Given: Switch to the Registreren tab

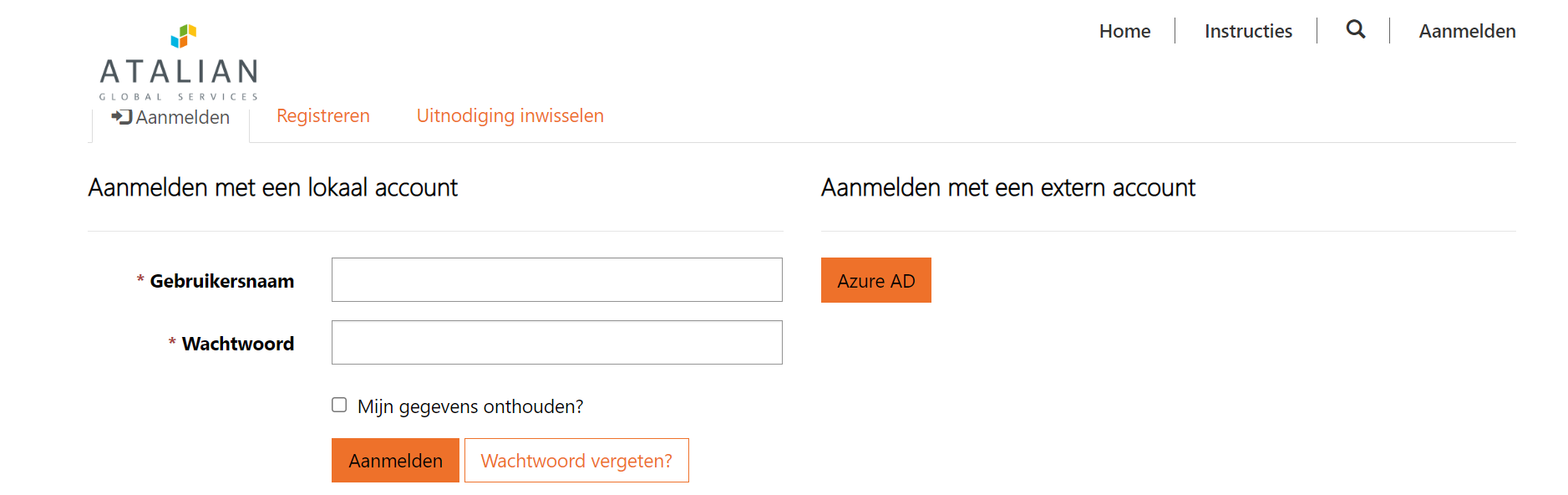Looking at the screenshot, I should coord(323,115).
